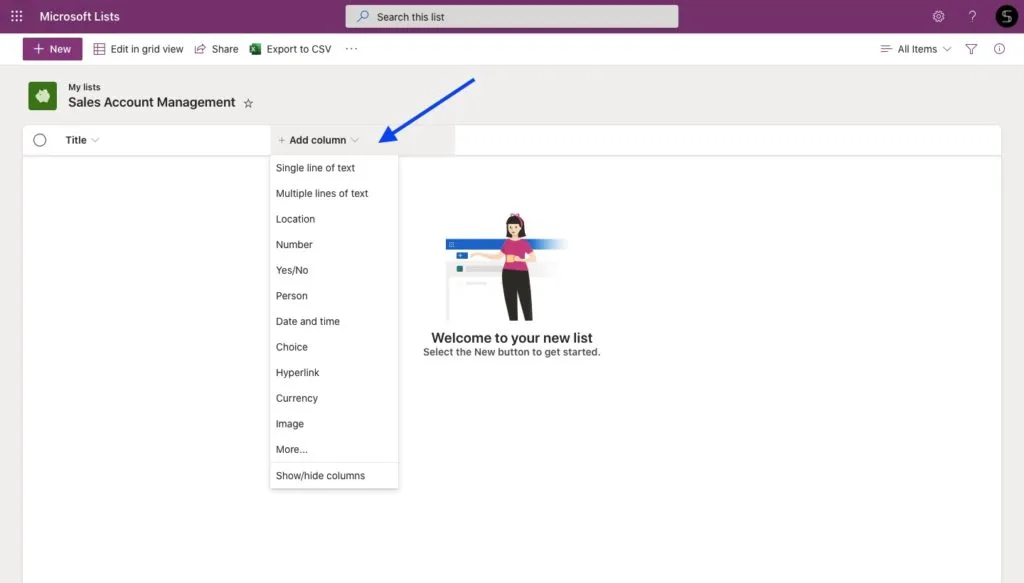The width and height of the screenshot is (1024, 583).
Task: Click the Share button
Action: pos(216,49)
